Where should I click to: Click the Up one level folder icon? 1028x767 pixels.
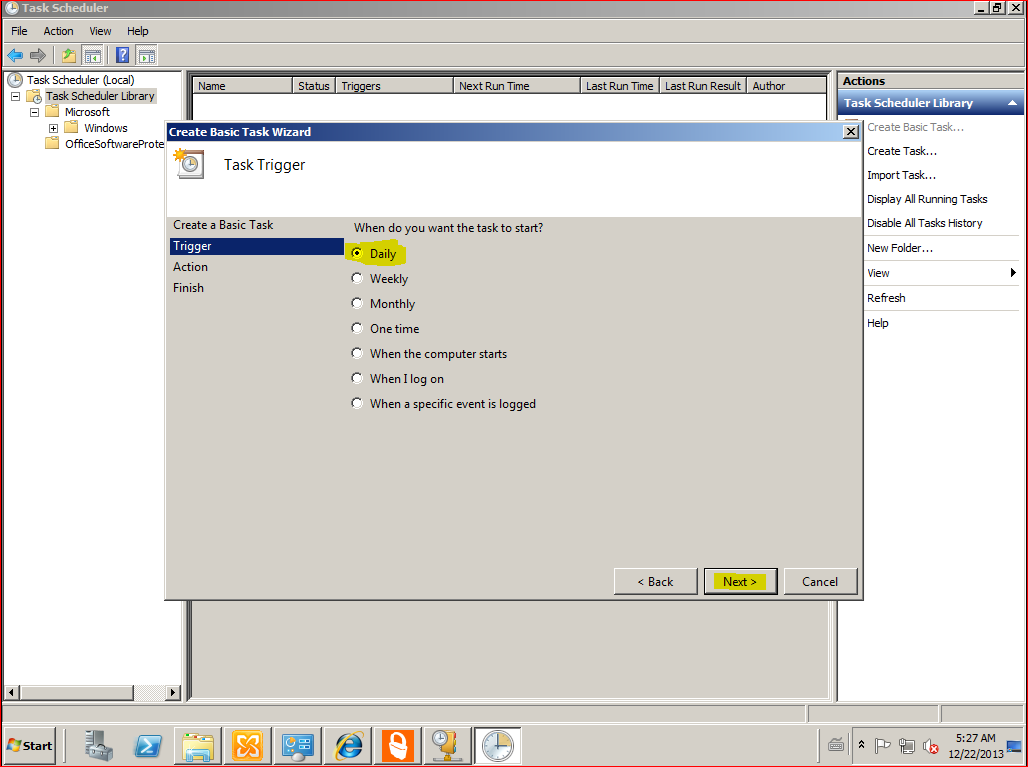pos(69,56)
